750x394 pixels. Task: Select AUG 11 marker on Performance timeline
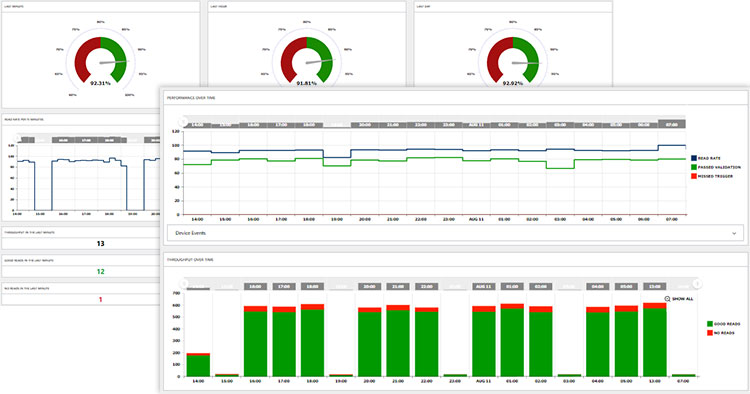pos(476,125)
